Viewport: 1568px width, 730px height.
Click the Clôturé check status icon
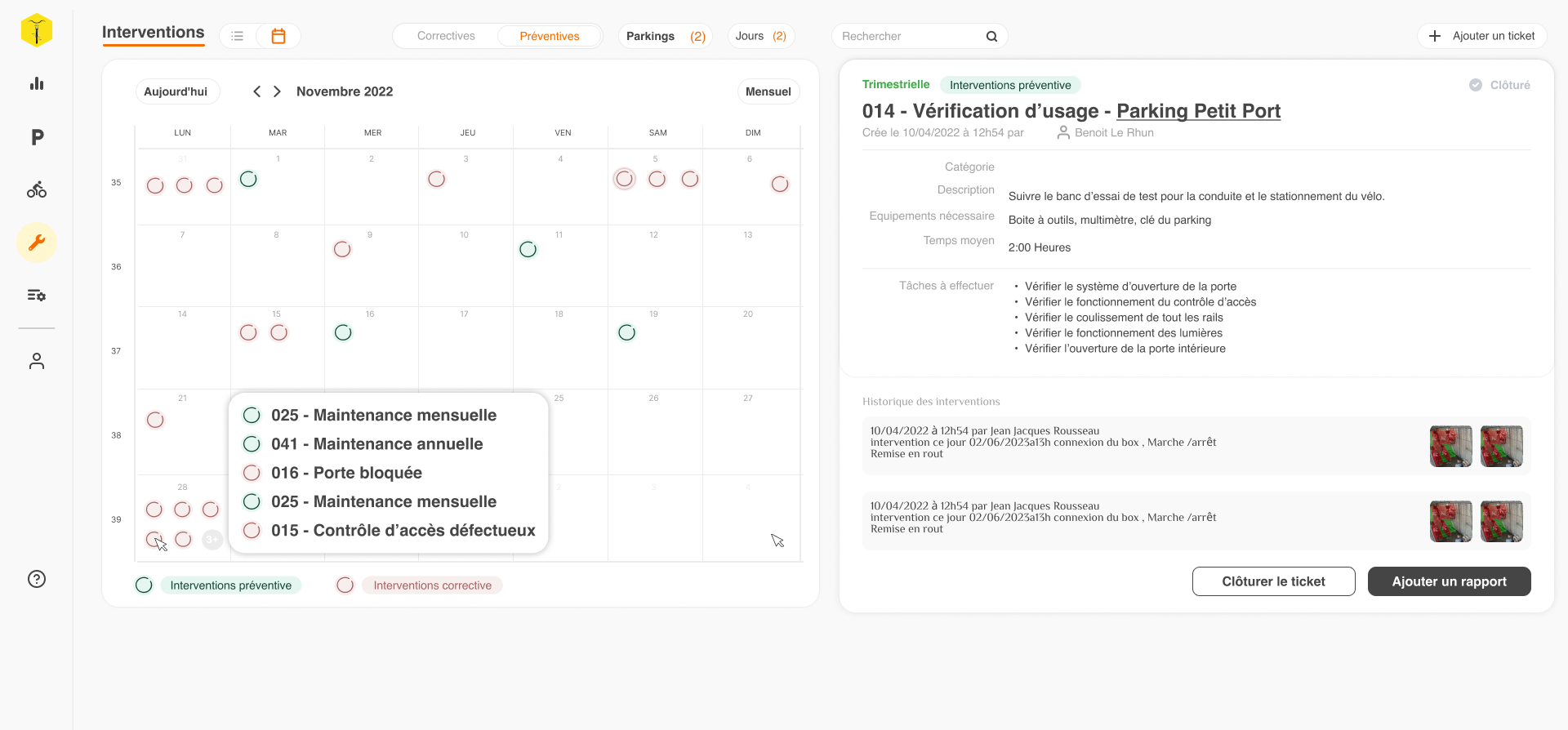[1476, 85]
